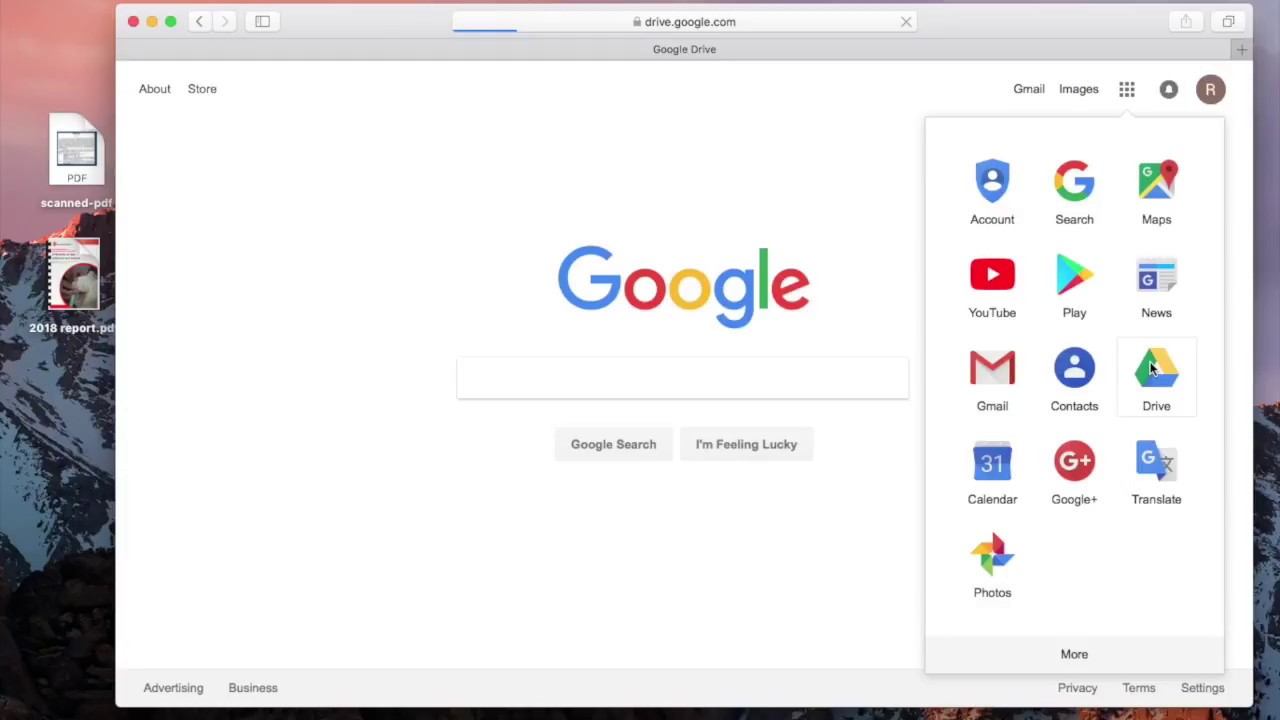Open Maps from the apps grid
Screen dimensions: 1280x720
click(x=1156, y=192)
